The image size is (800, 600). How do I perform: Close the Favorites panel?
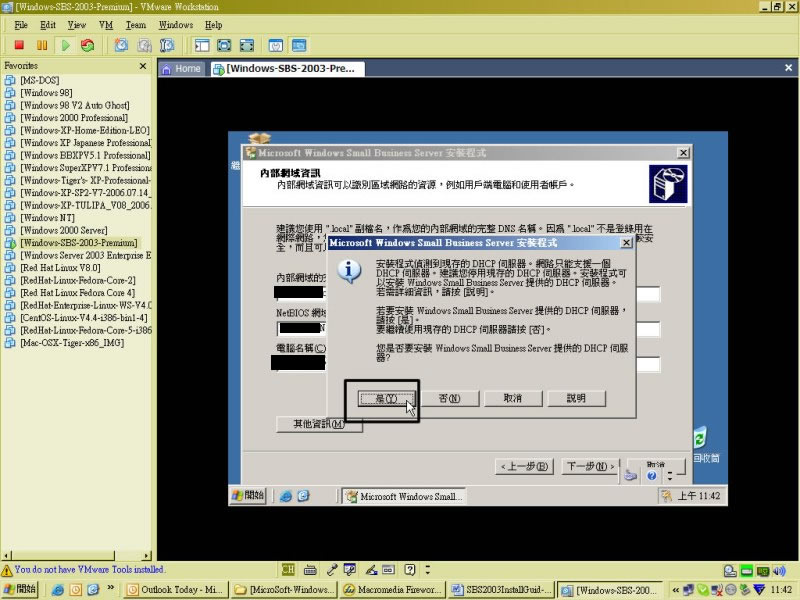pos(143,66)
